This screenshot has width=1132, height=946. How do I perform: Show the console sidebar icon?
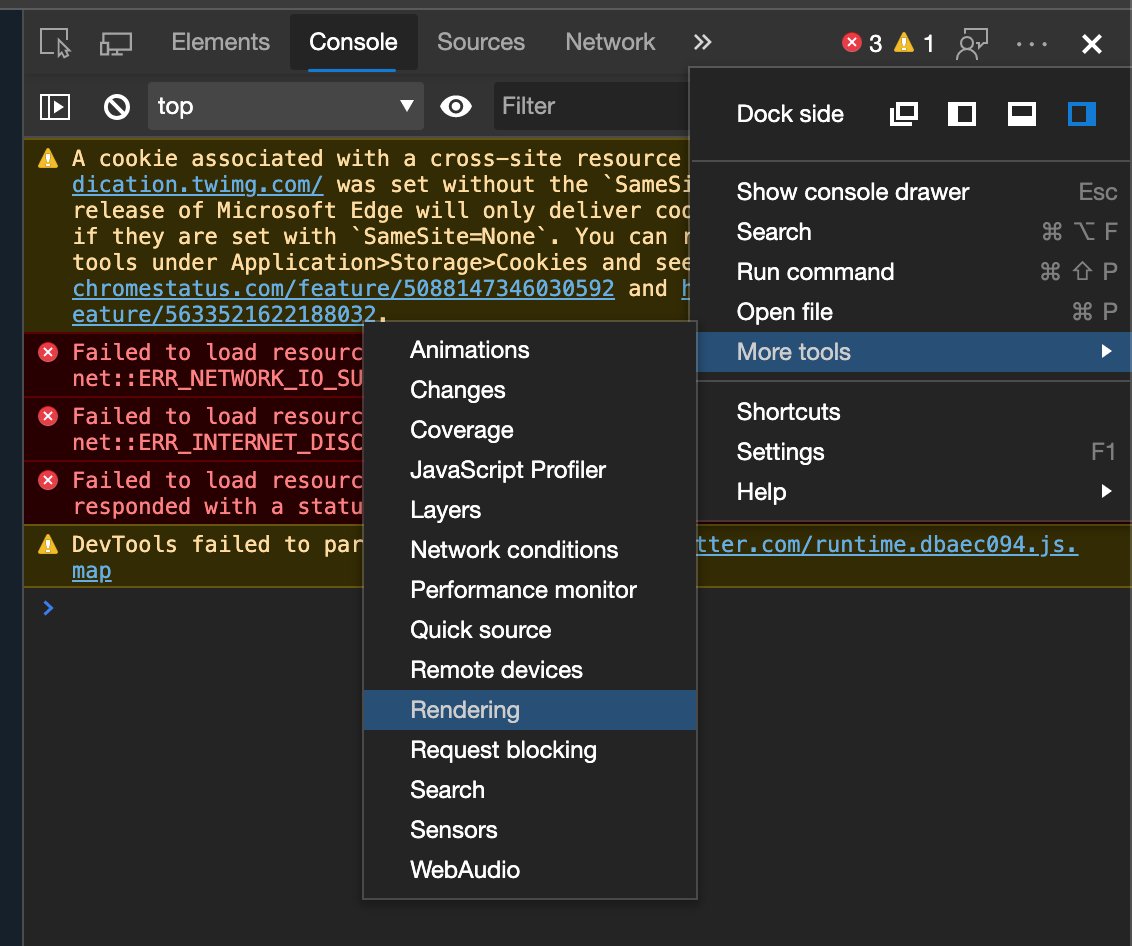point(55,107)
